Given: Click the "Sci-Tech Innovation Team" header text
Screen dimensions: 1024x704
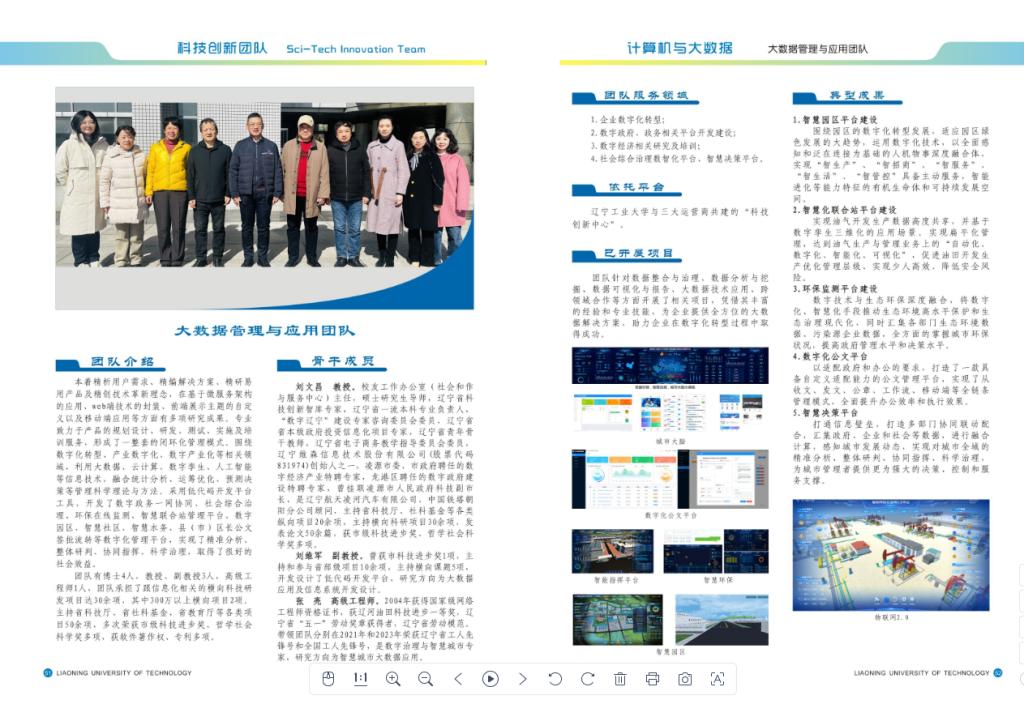Looking at the screenshot, I should [x=355, y=48].
